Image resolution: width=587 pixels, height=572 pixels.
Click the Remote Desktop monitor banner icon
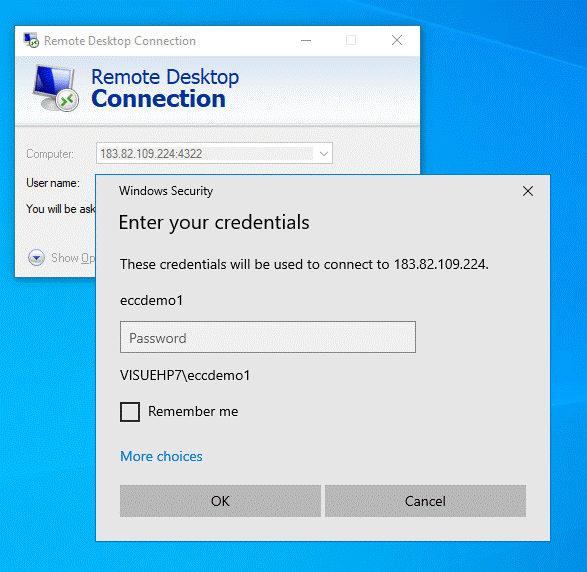click(55, 88)
